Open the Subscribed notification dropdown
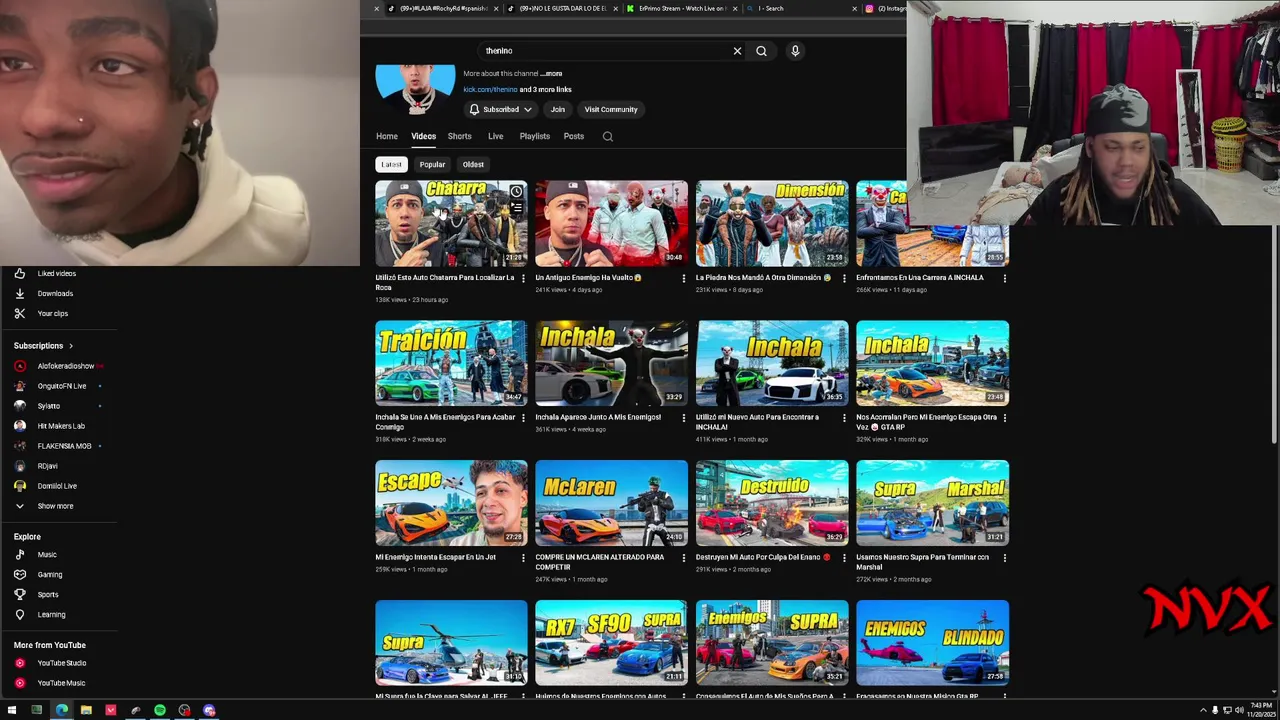The width and height of the screenshot is (1280, 720). (500, 109)
